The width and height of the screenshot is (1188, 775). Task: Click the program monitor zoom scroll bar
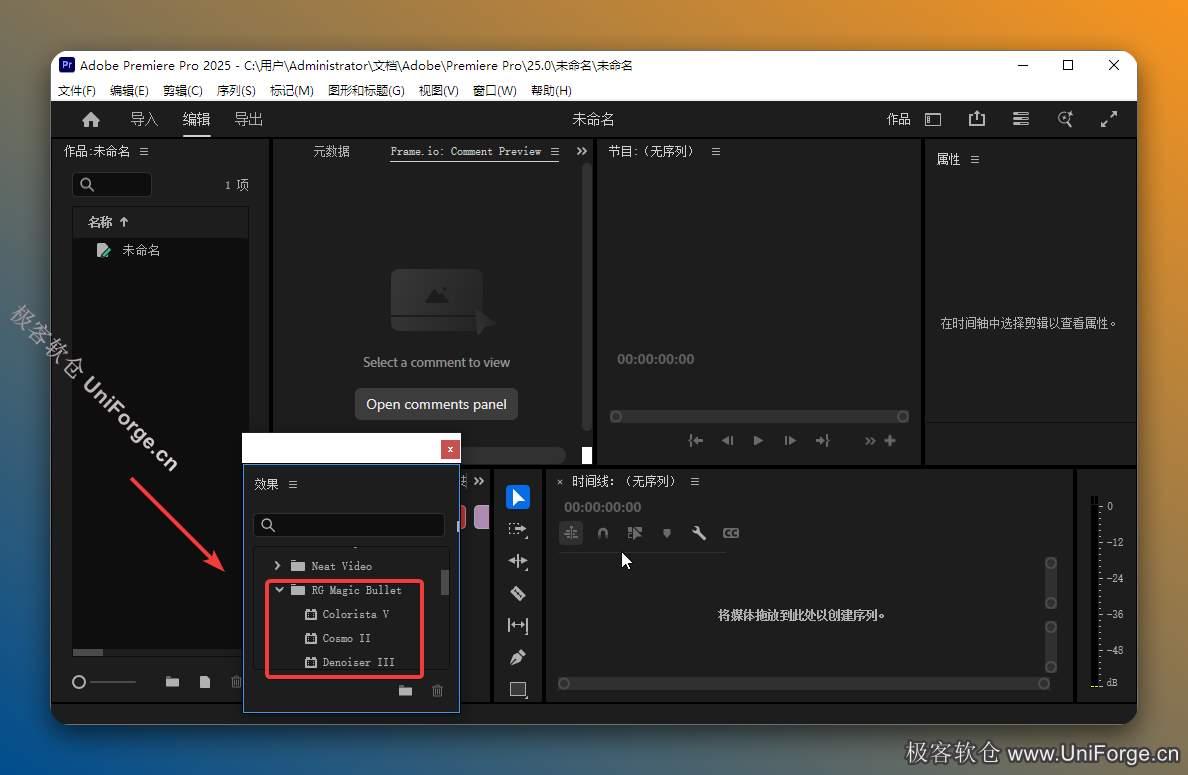(x=759, y=417)
